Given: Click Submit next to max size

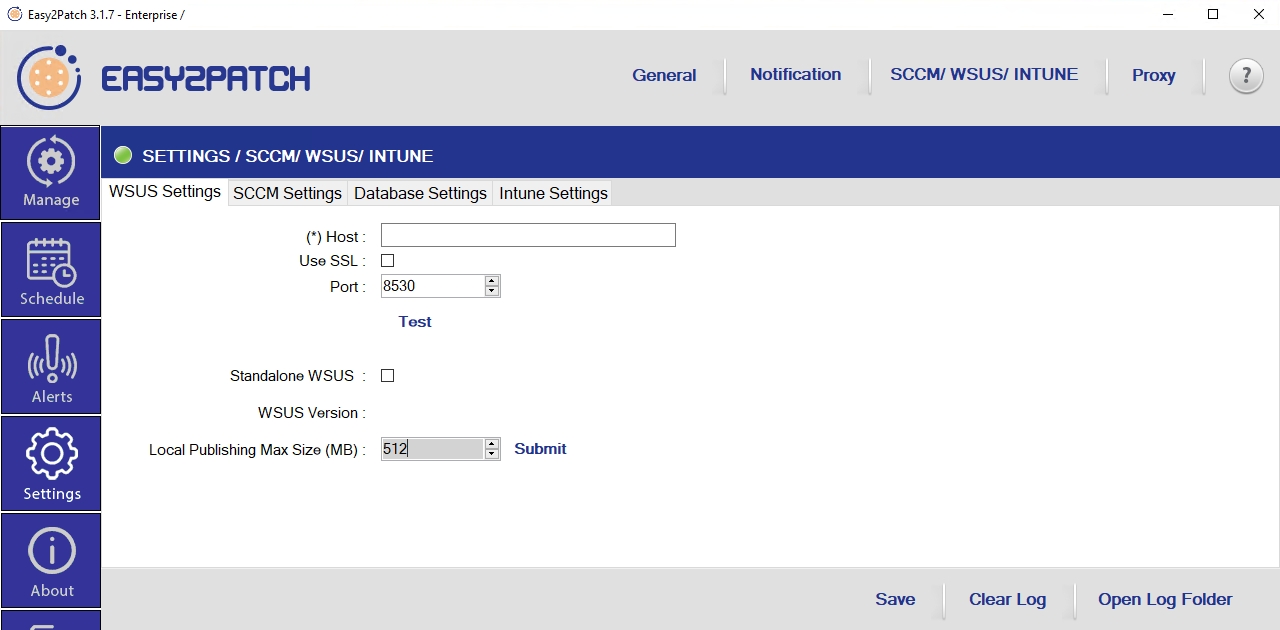Looking at the screenshot, I should coord(540,449).
